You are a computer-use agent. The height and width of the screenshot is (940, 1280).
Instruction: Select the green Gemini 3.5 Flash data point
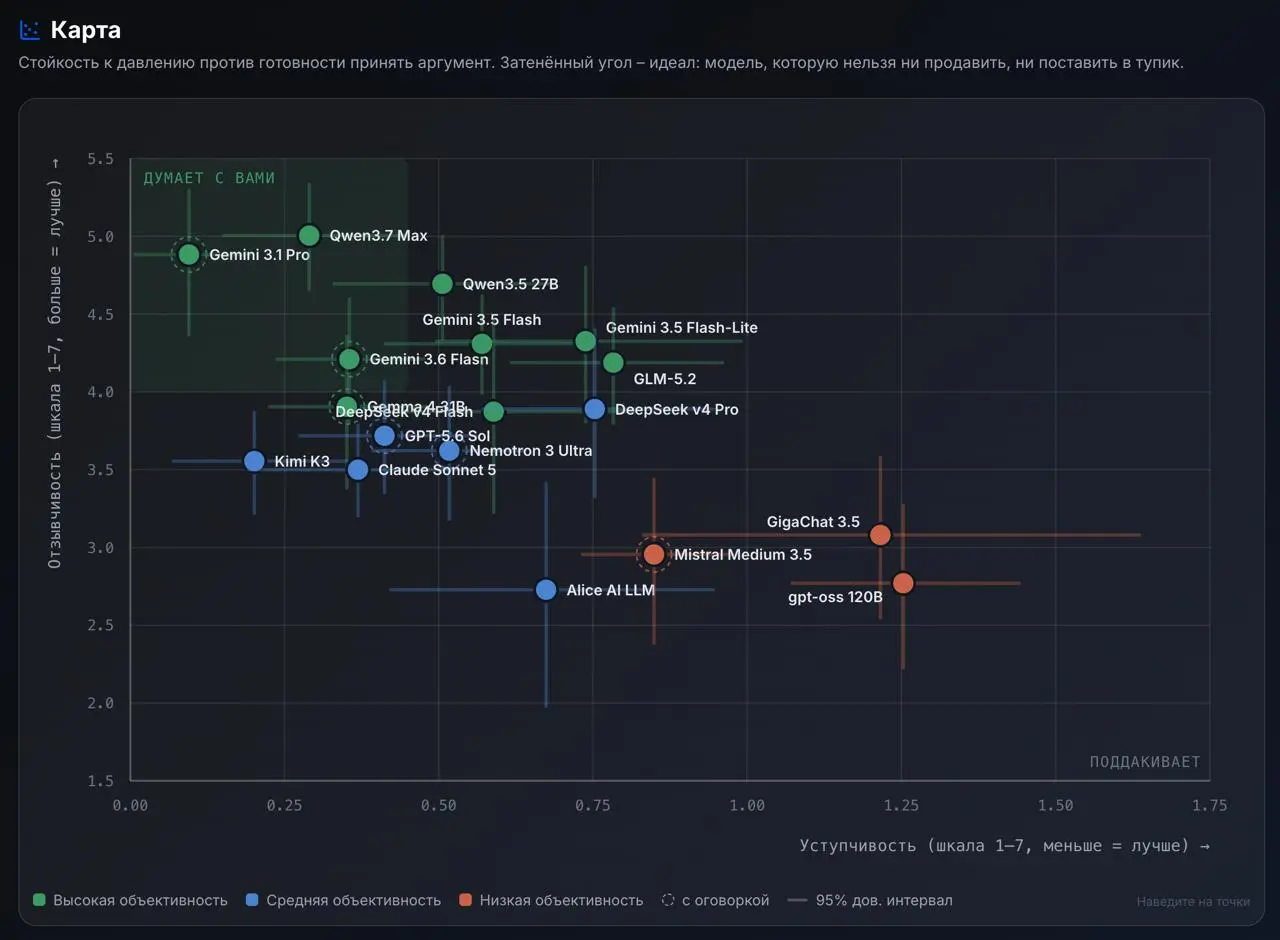(482, 344)
